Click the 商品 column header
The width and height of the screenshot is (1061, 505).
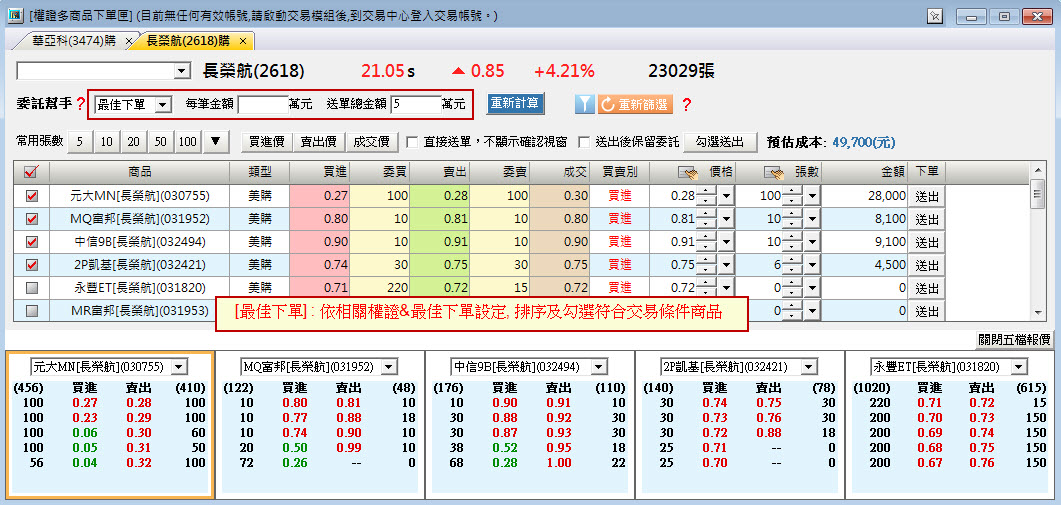point(139,172)
